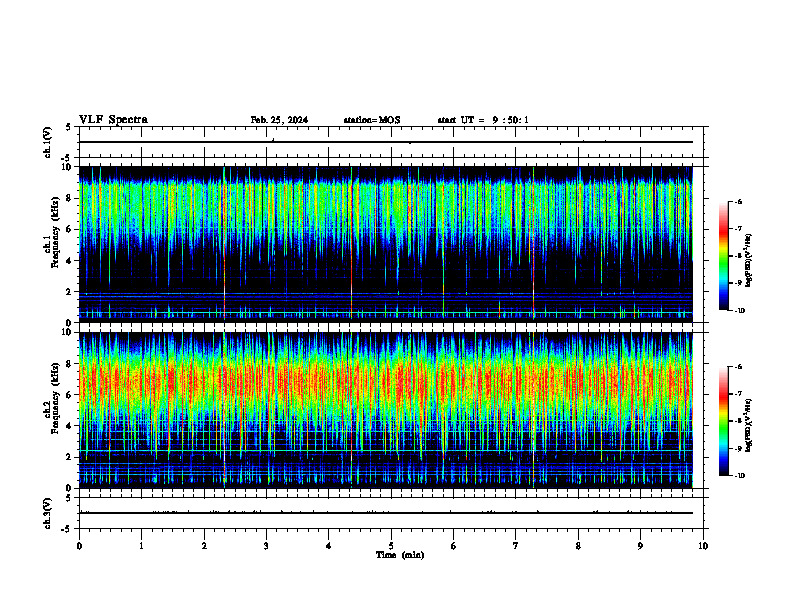The height and width of the screenshot is (612, 792).
Task: Click the "station=MOS" header label
Action: 372,120
